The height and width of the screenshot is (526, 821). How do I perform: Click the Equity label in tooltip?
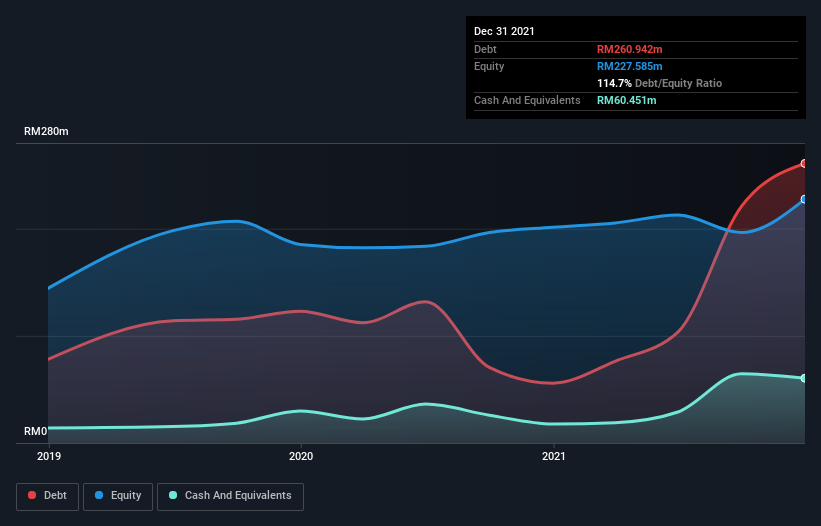coord(489,66)
